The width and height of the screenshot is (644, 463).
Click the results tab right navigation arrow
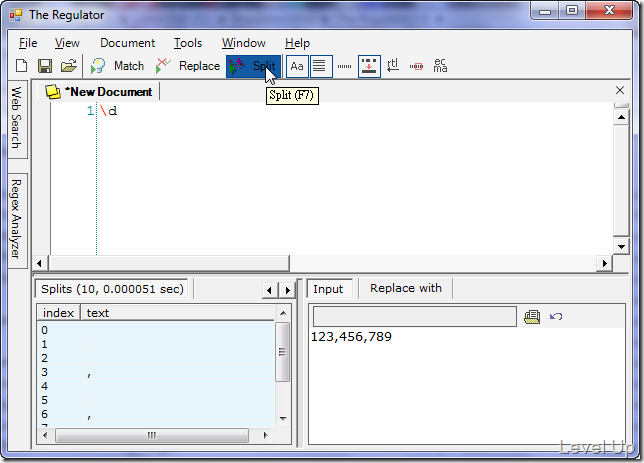[x=288, y=290]
